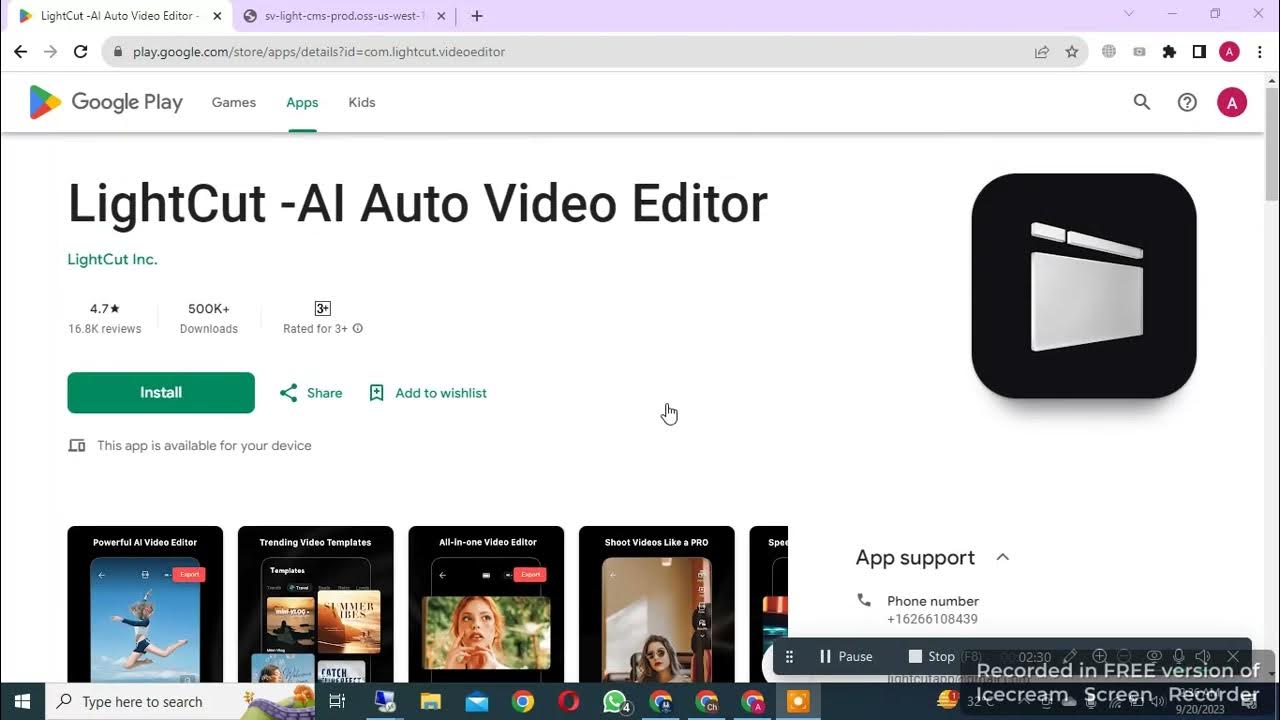This screenshot has height=720, width=1280.
Task: Open the Chrome side panel
Action: click(x=1199, y=52)
